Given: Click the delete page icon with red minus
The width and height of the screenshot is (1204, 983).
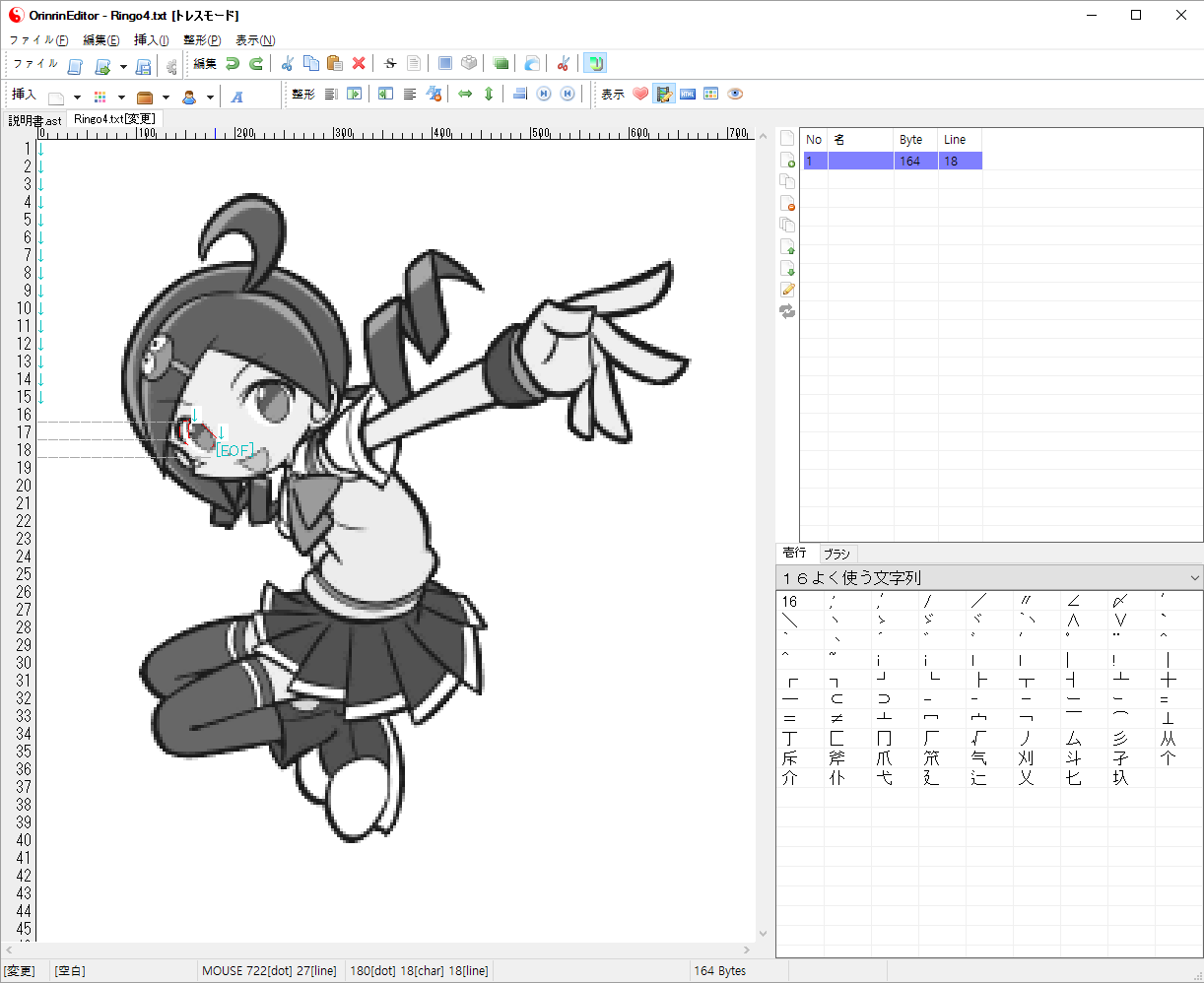Looking at the screenshot, I should tap(787, 203).
